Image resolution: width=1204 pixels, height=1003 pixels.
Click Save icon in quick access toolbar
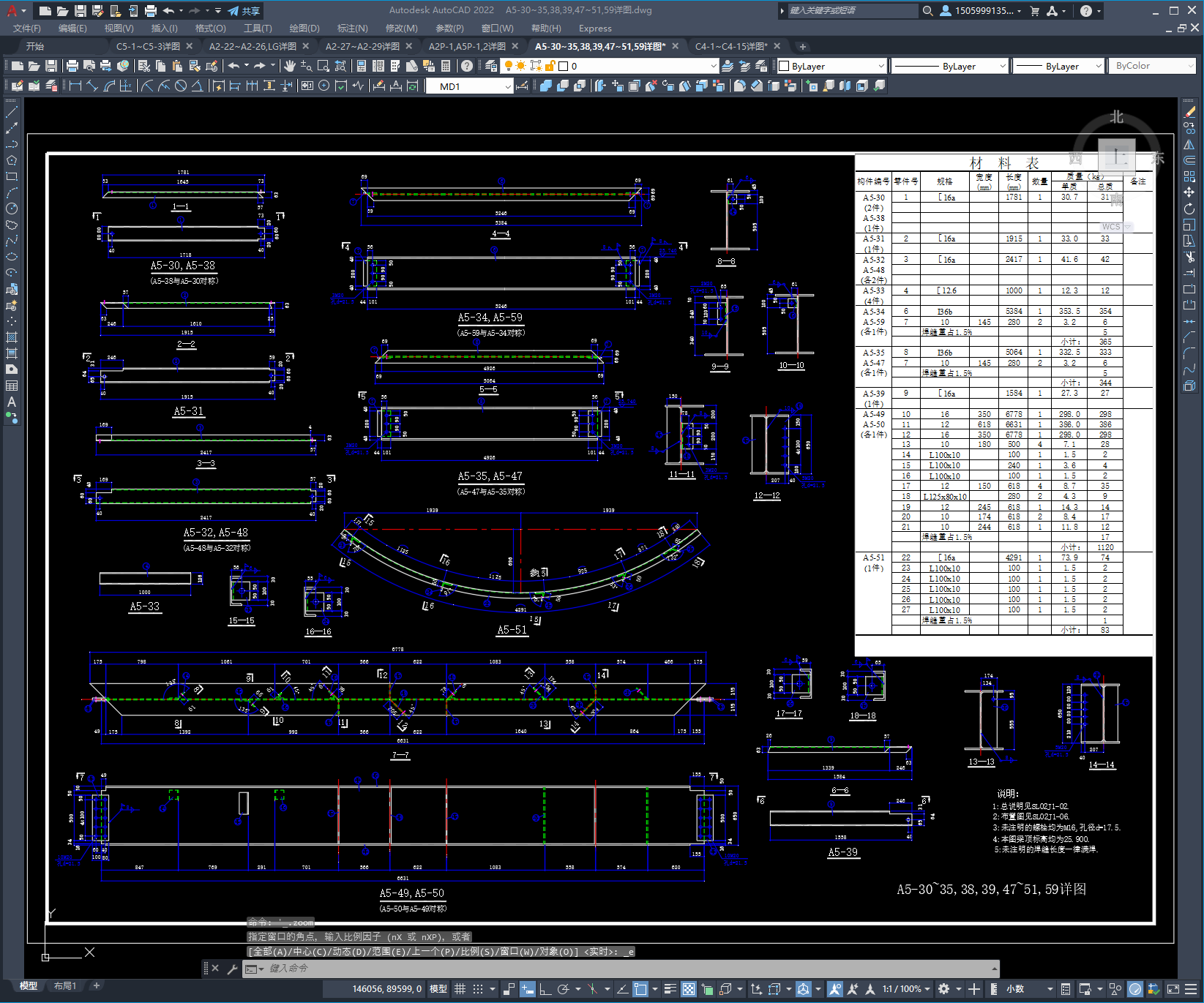click(81, 10)
